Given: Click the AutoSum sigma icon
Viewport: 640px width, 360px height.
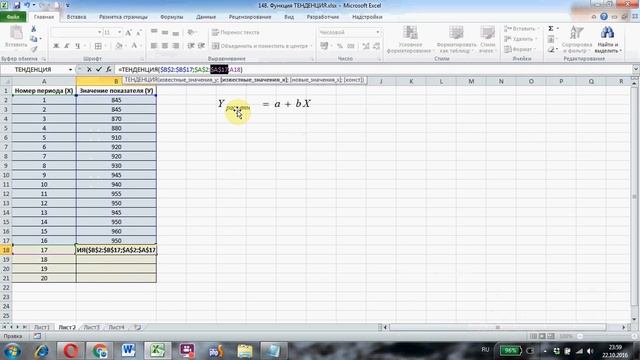Looking at the screenshot, I should [551, 29].
